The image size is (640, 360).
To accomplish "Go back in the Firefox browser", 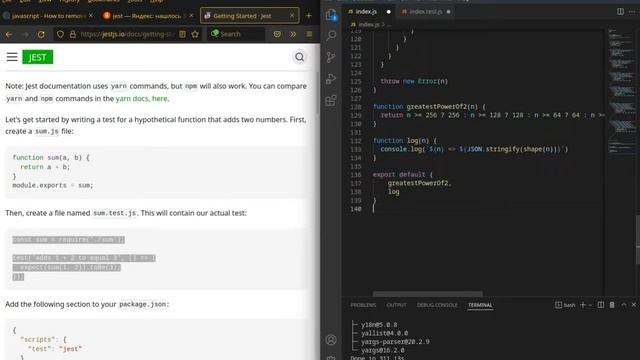I will pos(9,34).
